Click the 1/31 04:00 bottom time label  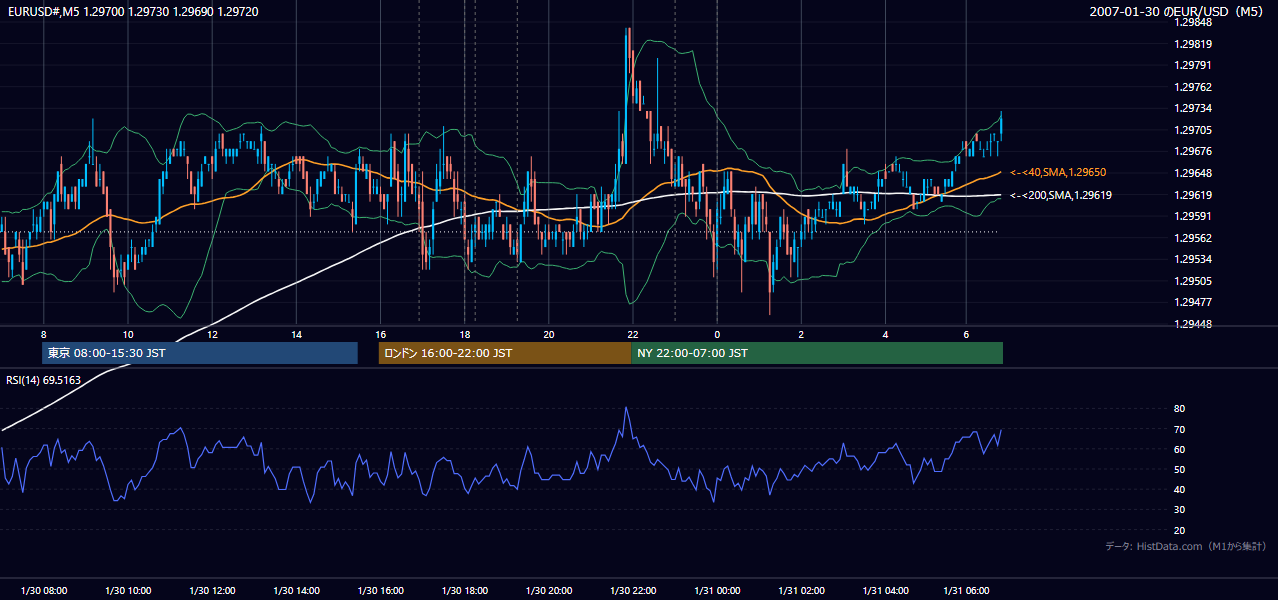coord(884,591)
